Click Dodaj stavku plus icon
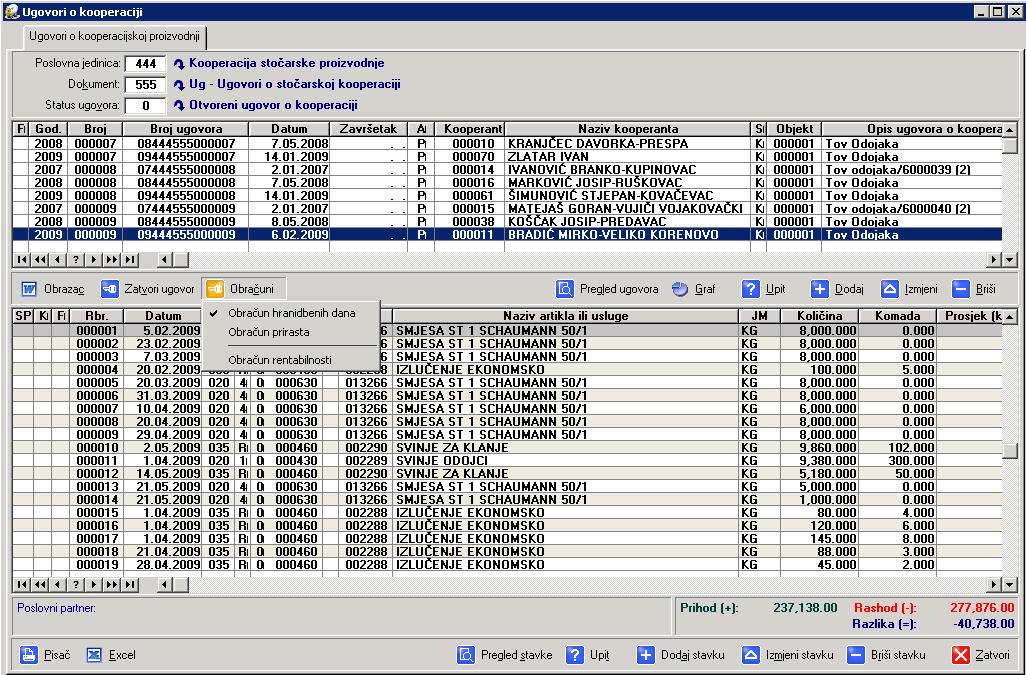 pyautogui.click(x=647, y=655)
